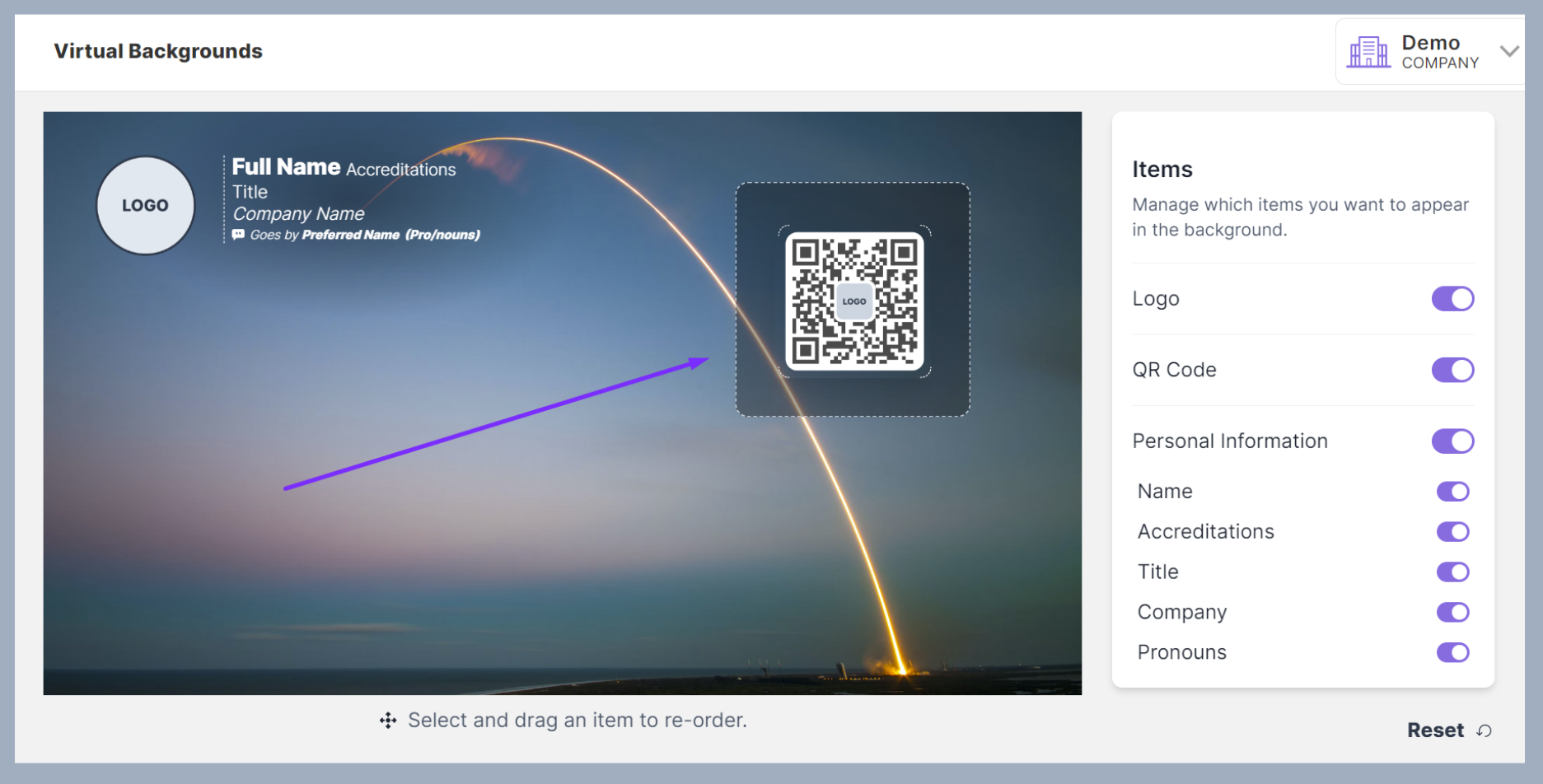The width and height of the screenshot is (1543, 784).
Task: Turn off the Company toggle
Action: 1453,613
